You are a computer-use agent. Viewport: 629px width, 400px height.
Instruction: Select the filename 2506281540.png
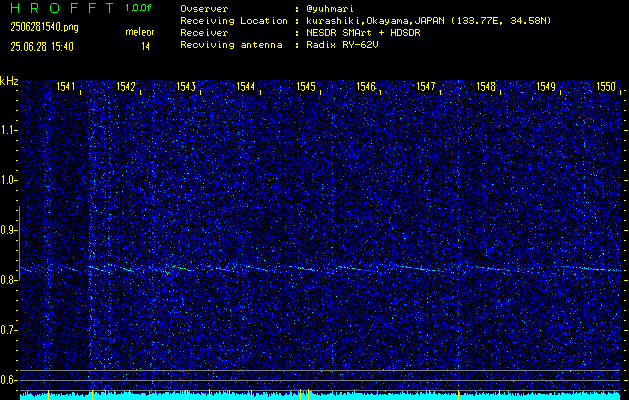44,27
